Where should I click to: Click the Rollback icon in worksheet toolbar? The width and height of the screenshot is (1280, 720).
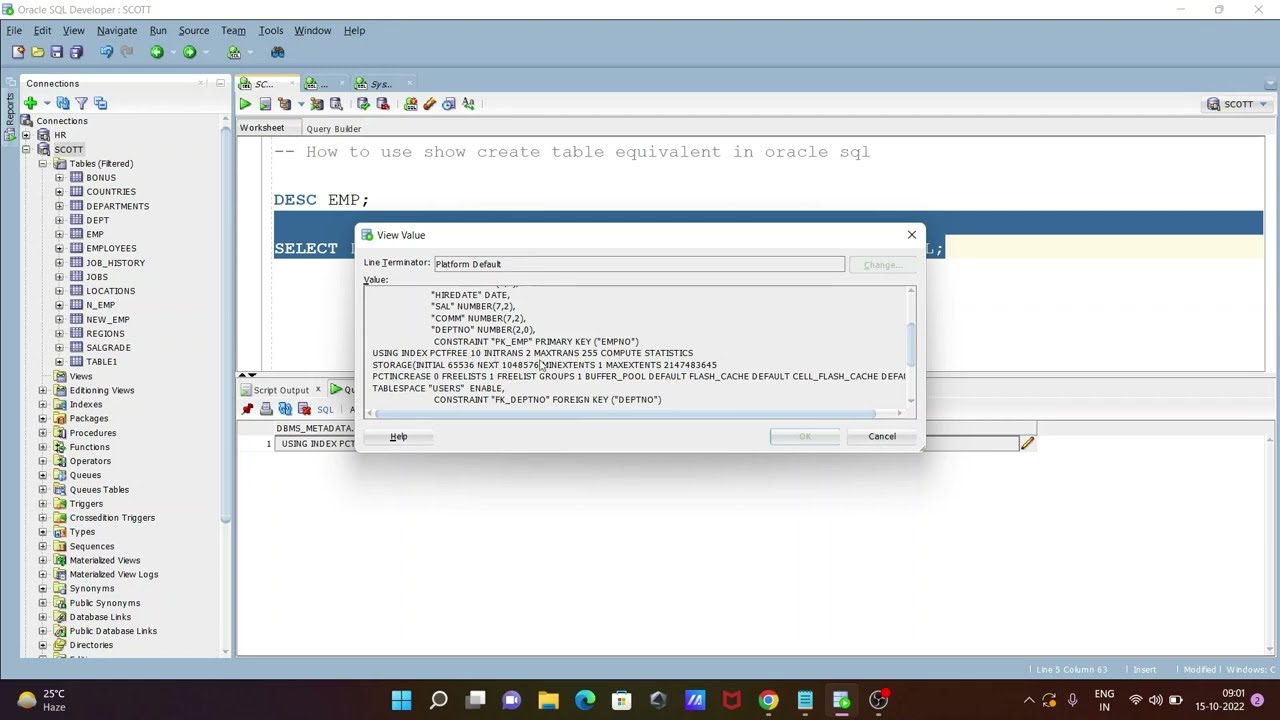(382, 104)
